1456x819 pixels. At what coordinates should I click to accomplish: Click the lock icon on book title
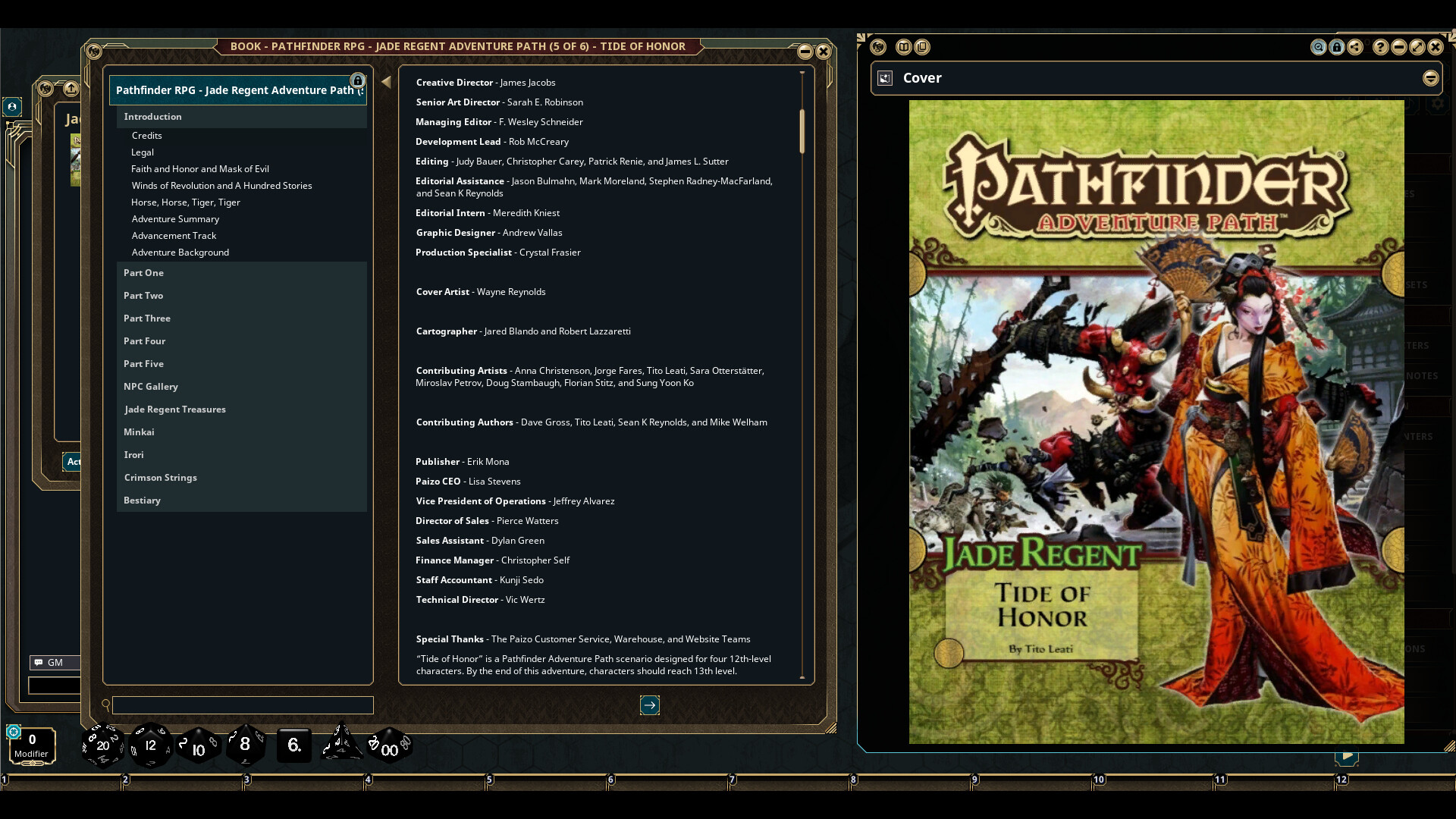pyautogui.click(x=358, y=80)
